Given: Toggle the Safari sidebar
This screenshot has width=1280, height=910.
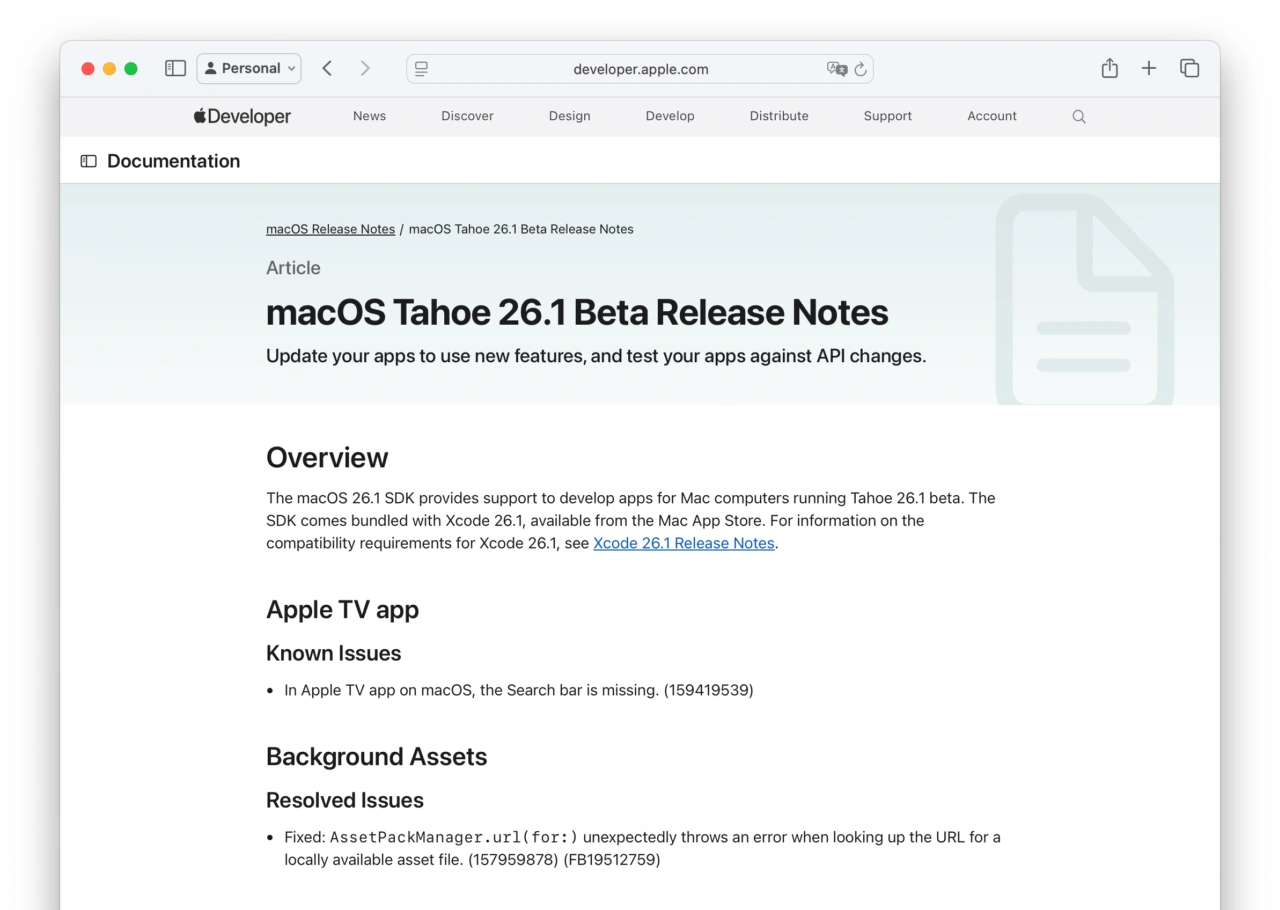Looking at the screenshot, I should pyautogui.click(x=175, y=68).
